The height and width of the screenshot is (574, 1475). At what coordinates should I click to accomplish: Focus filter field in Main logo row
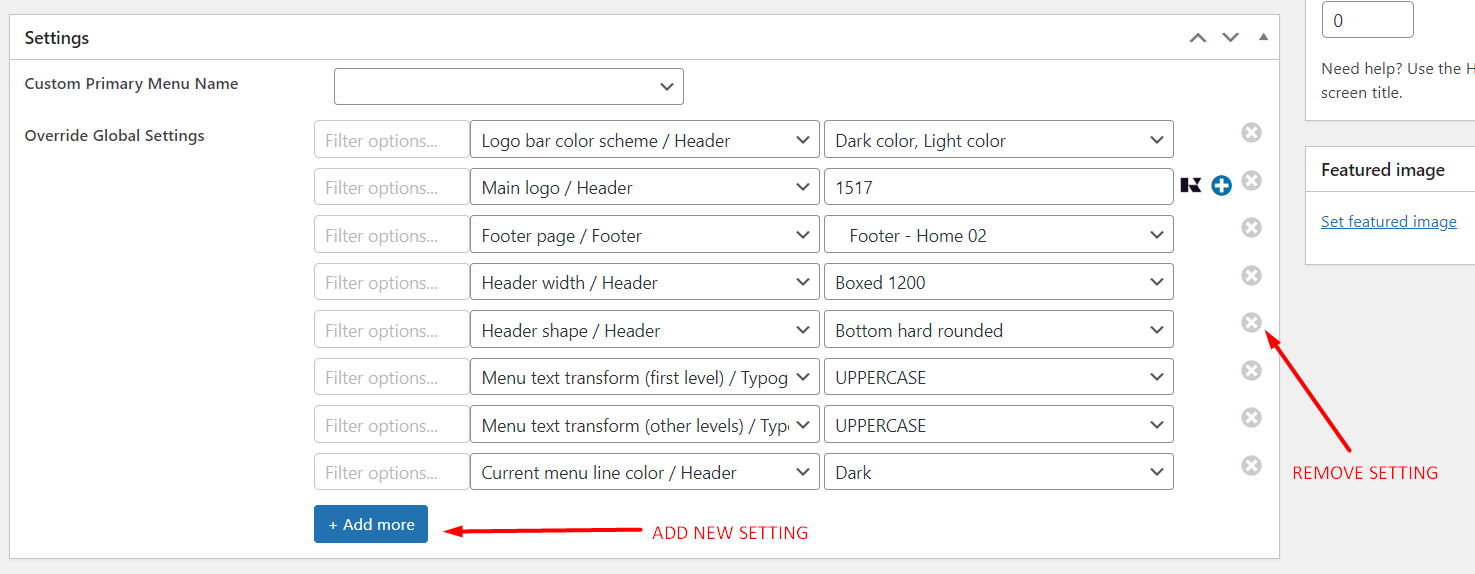click(x=392, y=187)
